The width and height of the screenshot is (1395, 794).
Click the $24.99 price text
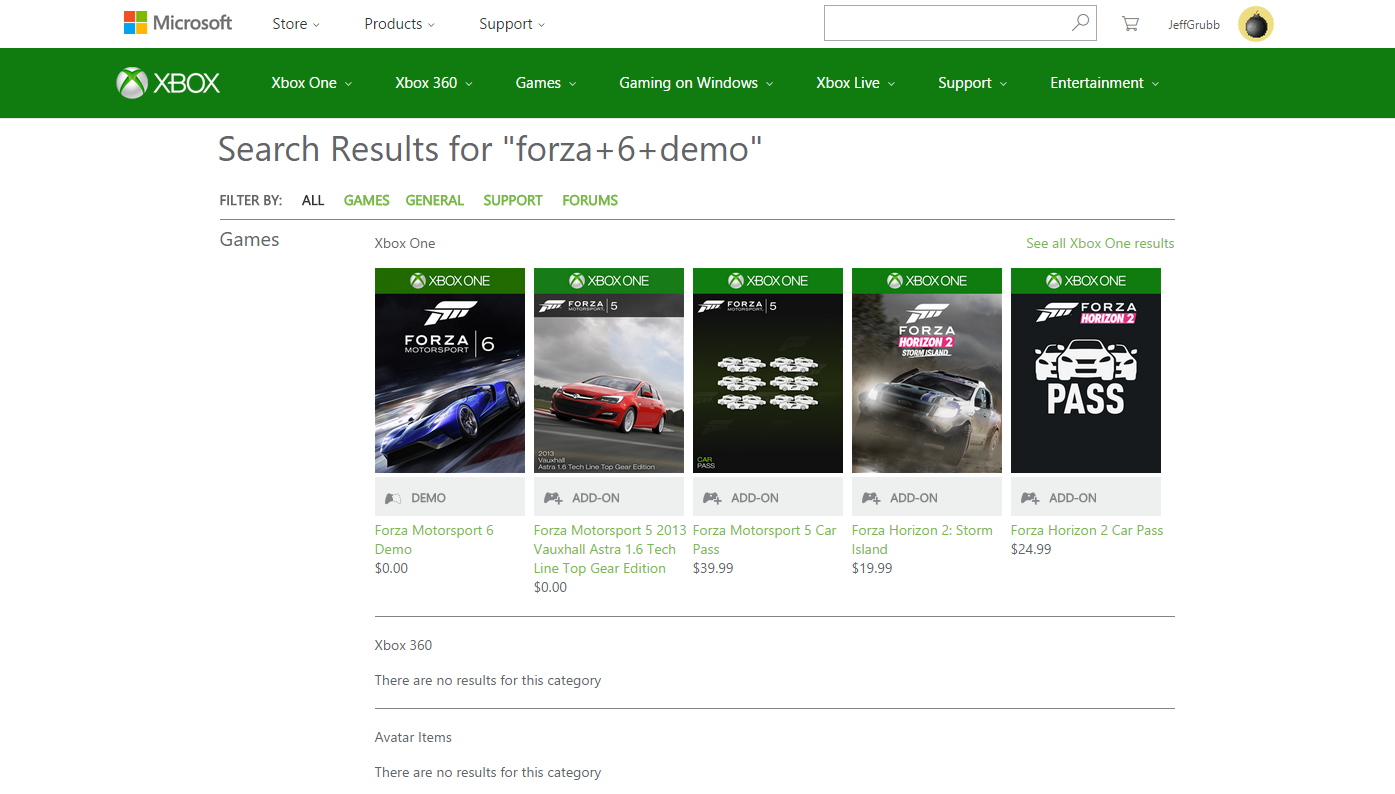pos(1031,549)
